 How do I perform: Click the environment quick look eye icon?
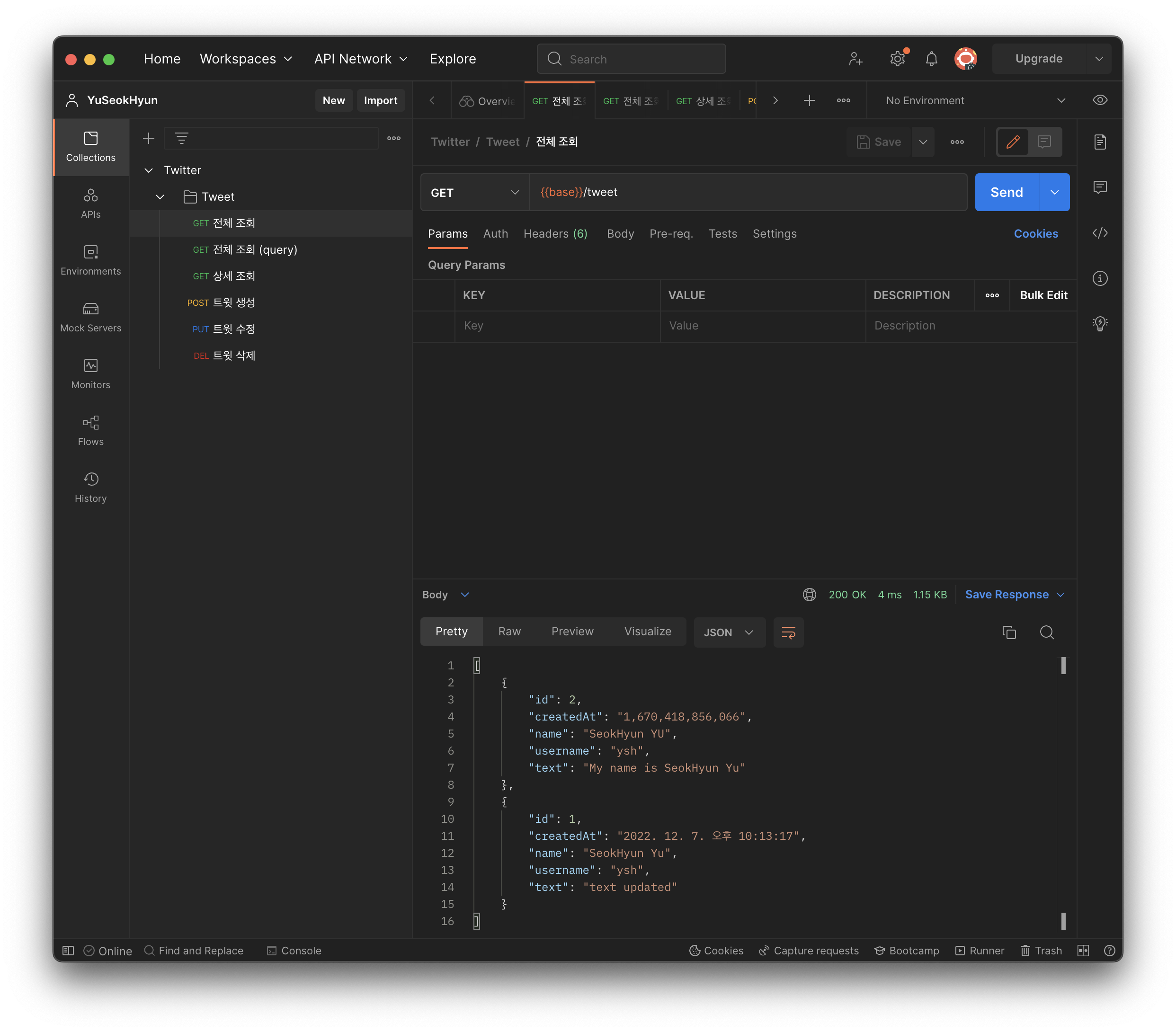click(x=1099, y=100)
